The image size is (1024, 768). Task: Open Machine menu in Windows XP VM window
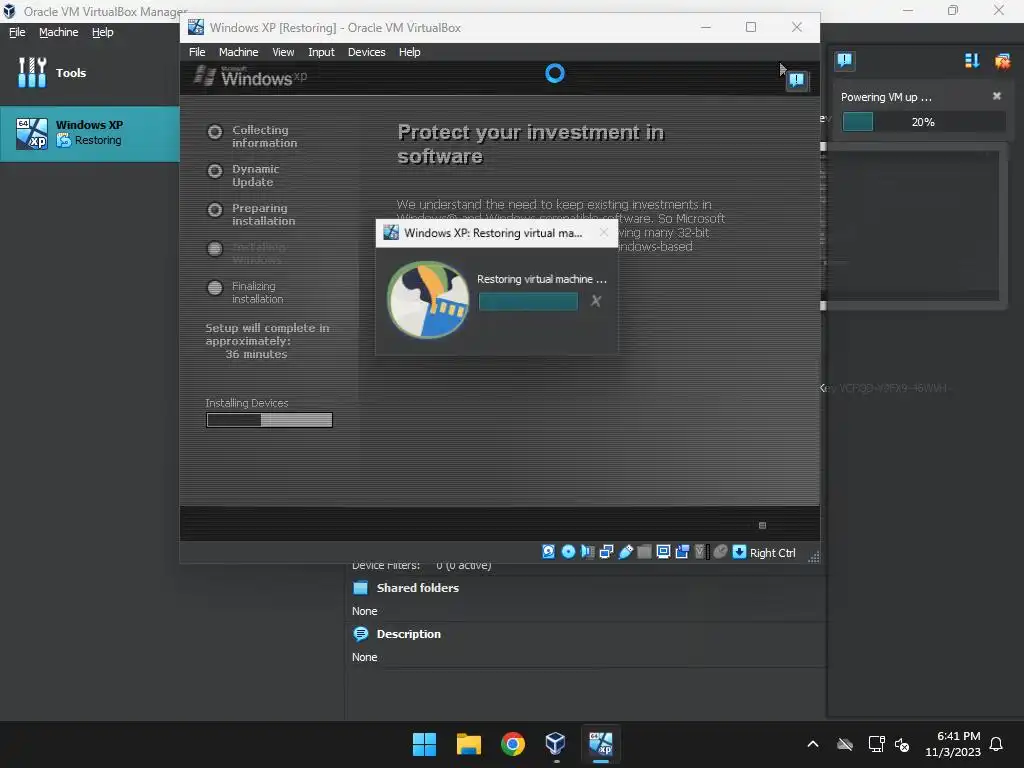(238, 52)
